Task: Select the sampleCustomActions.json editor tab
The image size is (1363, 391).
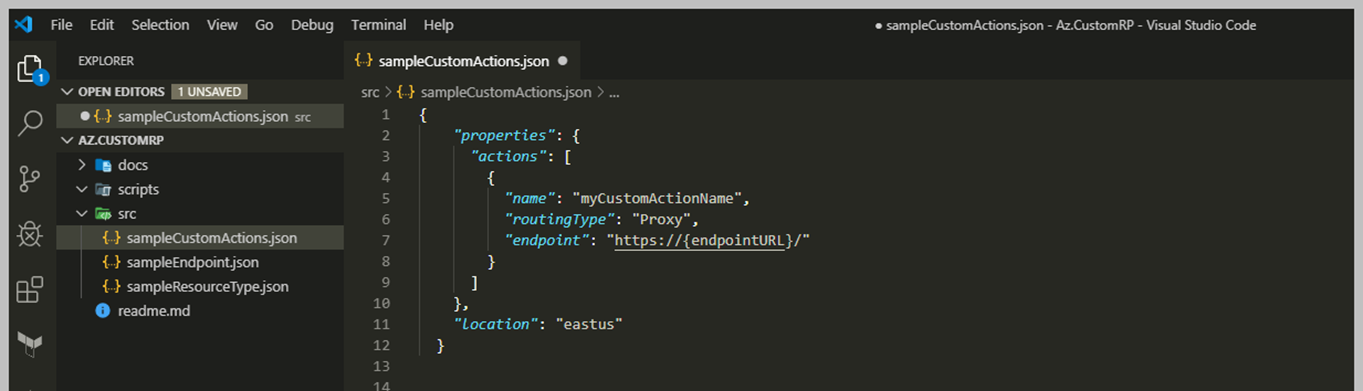Action: tap(461, 61)
